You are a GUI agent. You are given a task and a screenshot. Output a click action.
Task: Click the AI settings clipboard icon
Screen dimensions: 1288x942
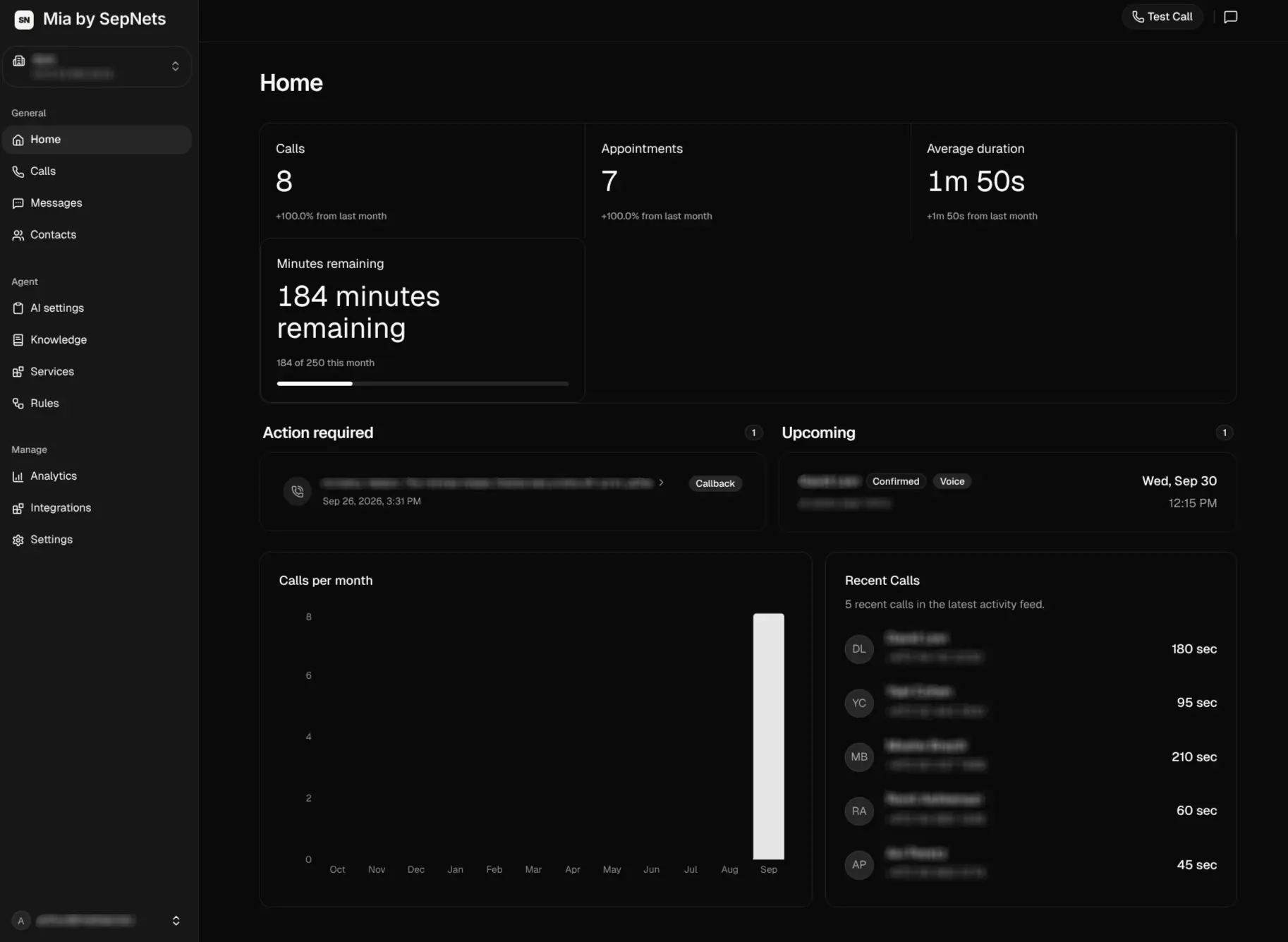click(18, 308)
